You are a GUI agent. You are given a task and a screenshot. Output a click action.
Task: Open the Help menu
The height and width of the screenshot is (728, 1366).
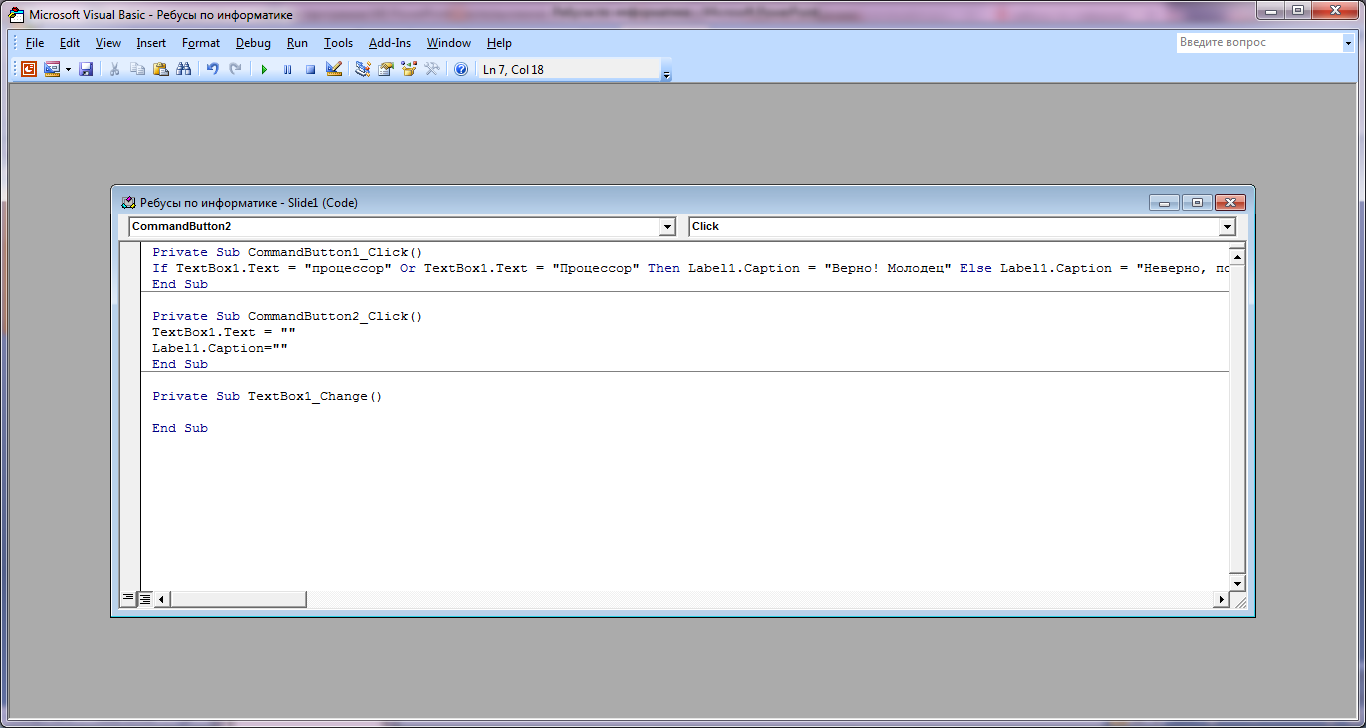pyautogui.click(x=499, y=43)
